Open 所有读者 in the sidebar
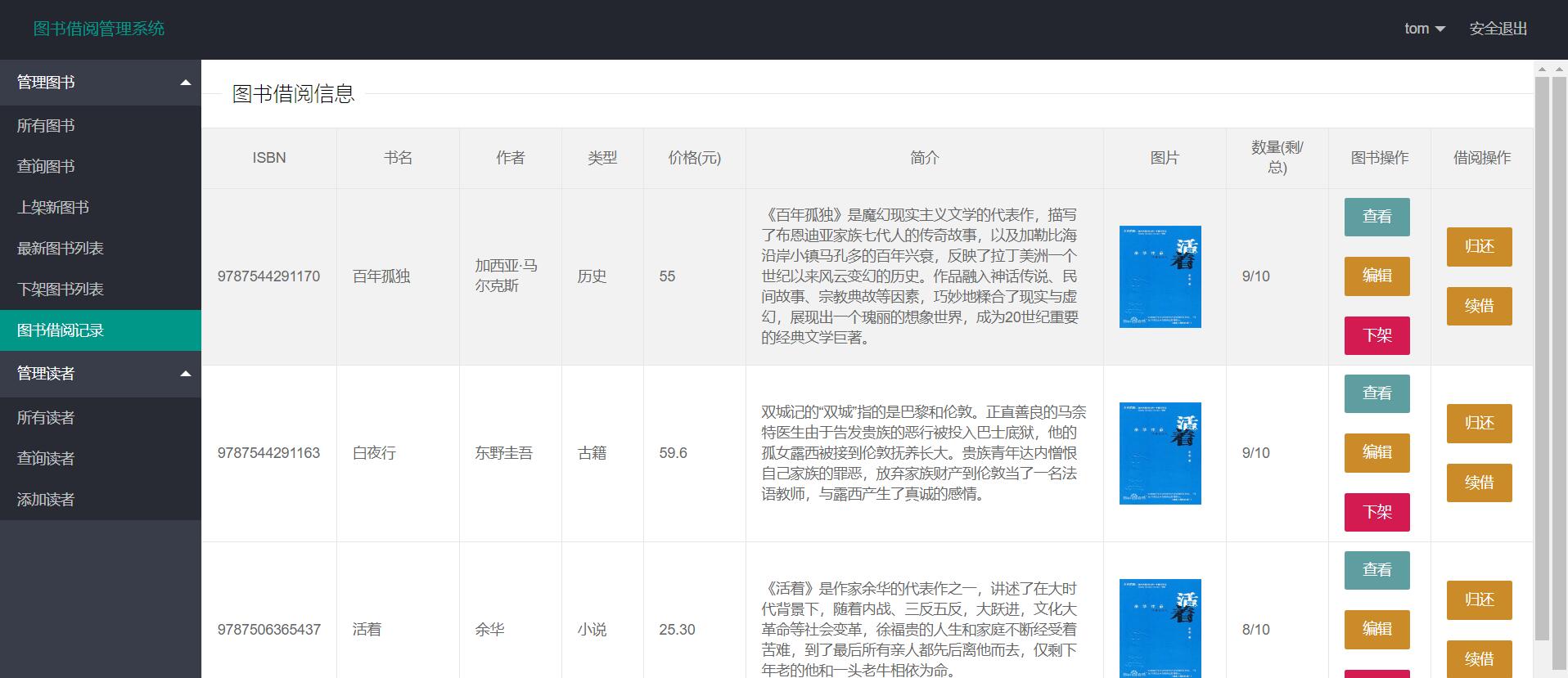Image resolution: width=1568 pixels, height=678 pixels. pos(101,418)
